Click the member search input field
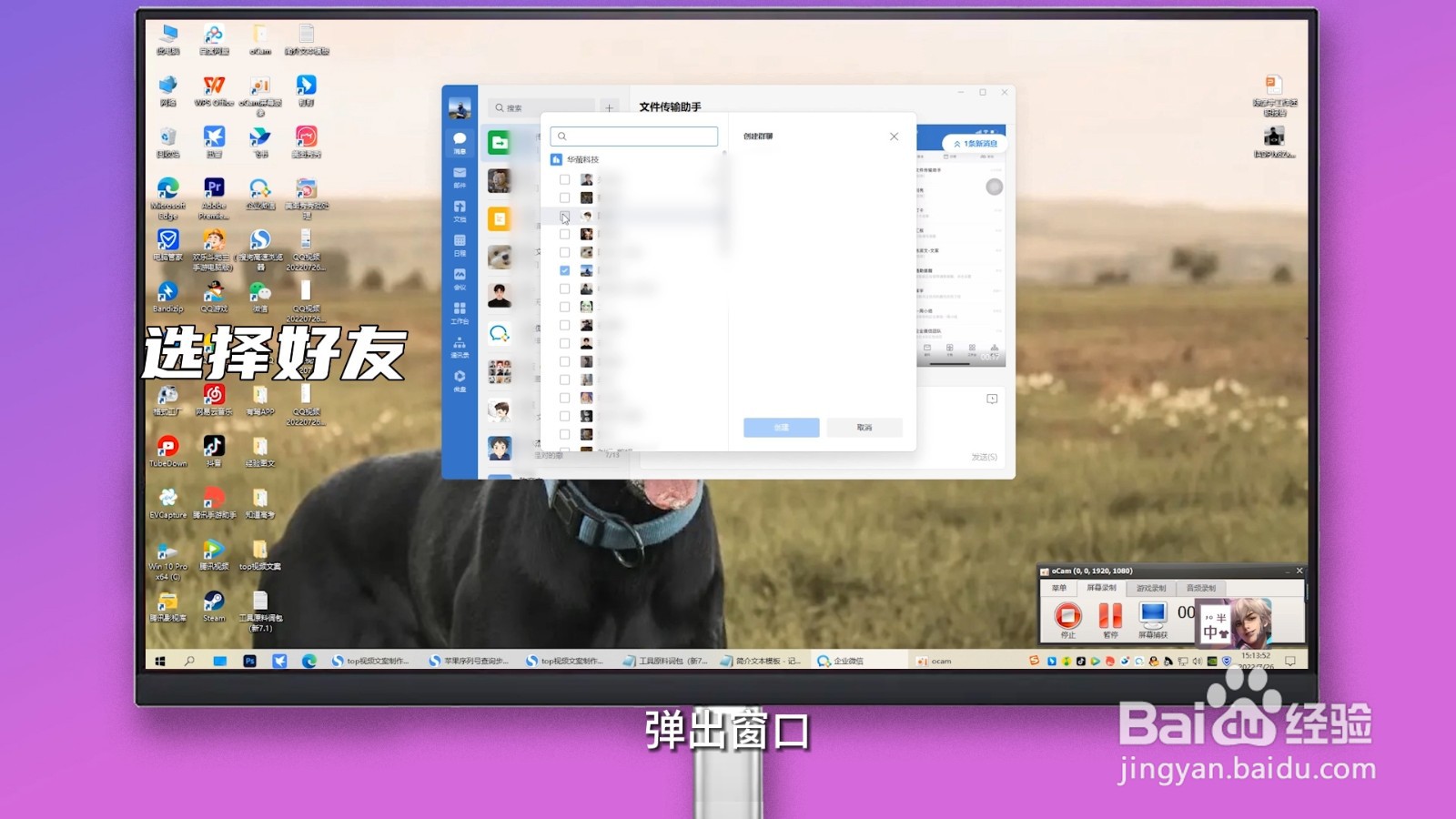Screen dimensions: 1456x819 [634, 136]
